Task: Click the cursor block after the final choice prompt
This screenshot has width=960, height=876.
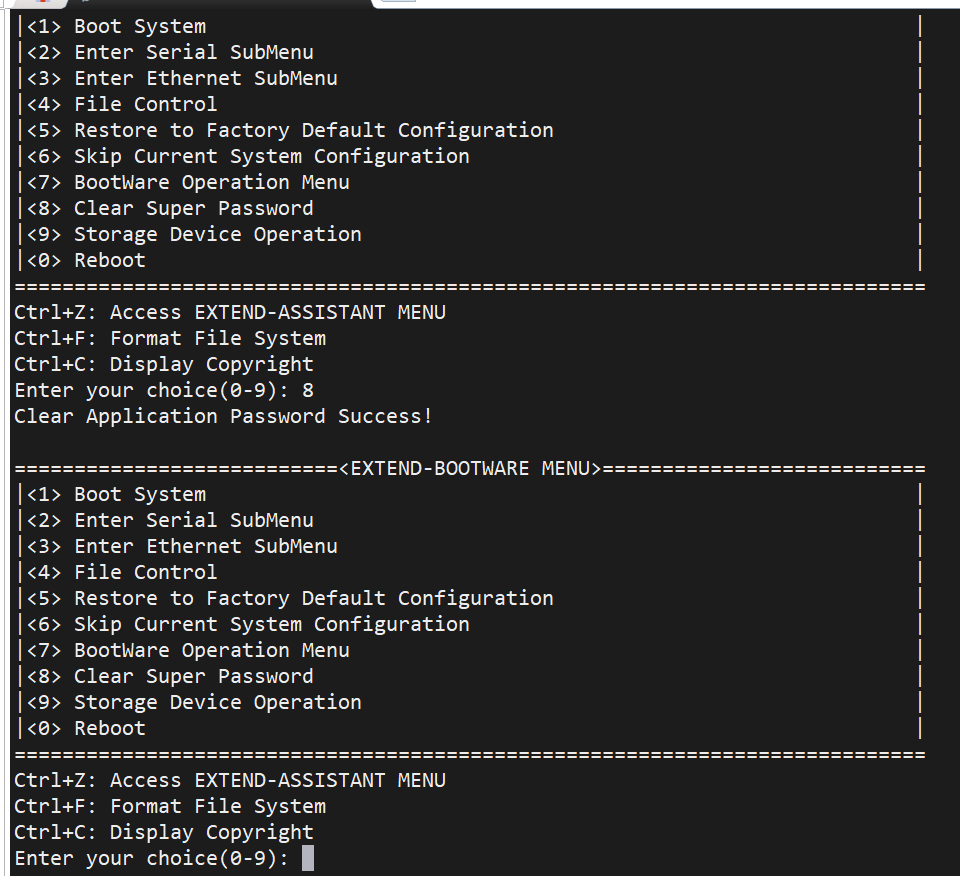Action: pyautogui.click(x=308, y=858)
